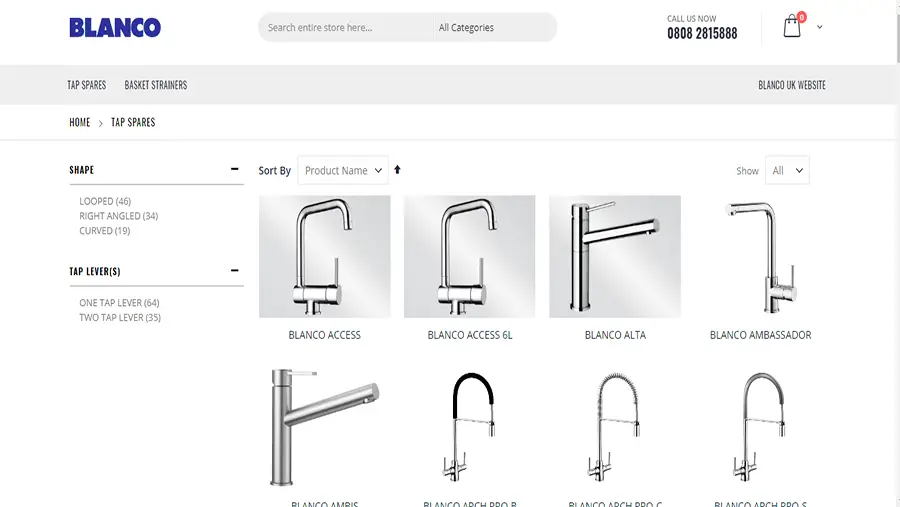Image resolution: width=900 pixels, height=507 pixels.
Task: Go to Home breadcrumb link
Action: (x=80, y=122)
